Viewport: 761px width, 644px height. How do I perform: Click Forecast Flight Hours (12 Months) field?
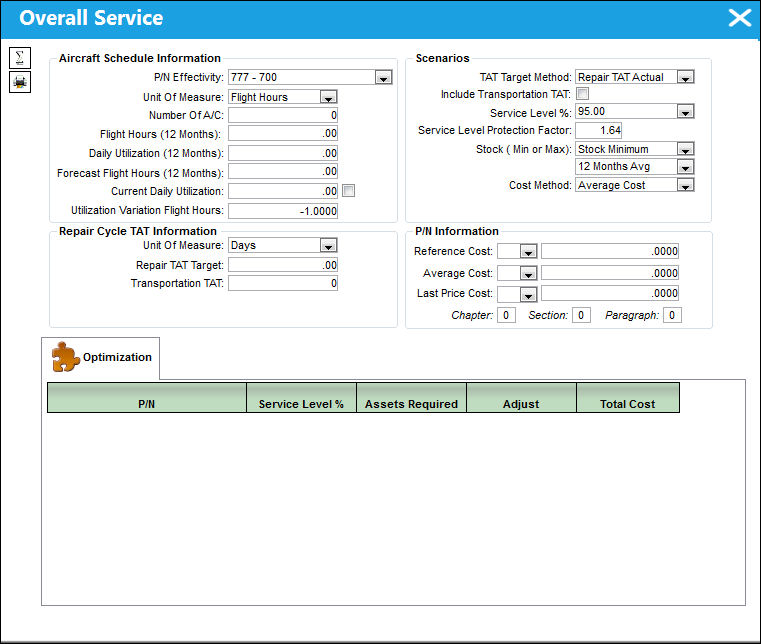(x=283, y=171)
